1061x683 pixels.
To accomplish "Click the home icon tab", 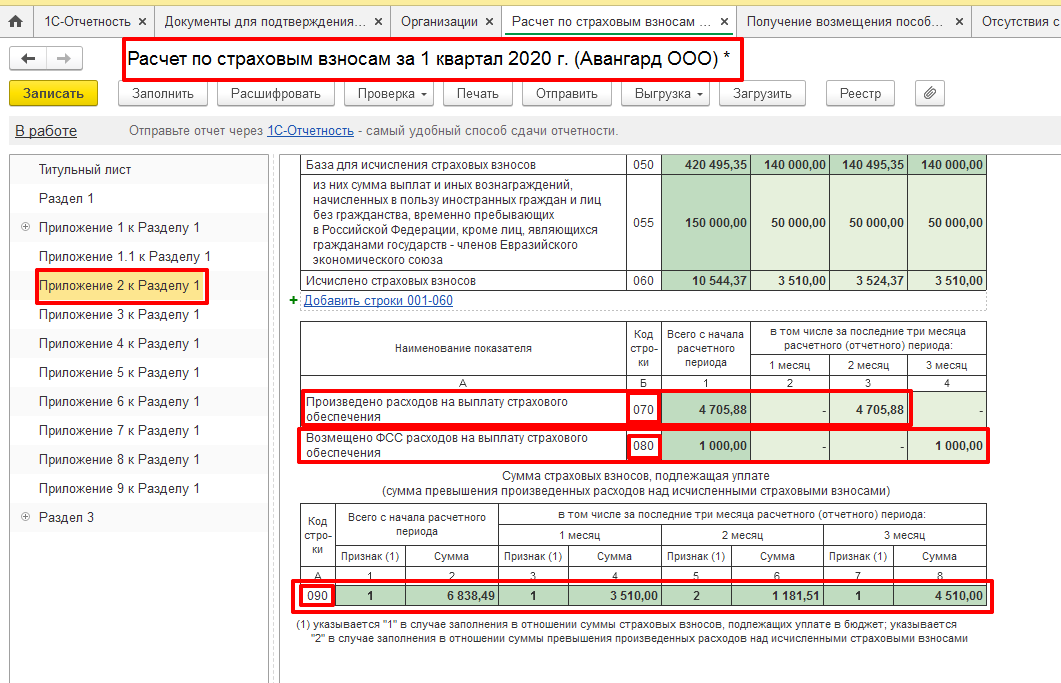I will 16,21.
